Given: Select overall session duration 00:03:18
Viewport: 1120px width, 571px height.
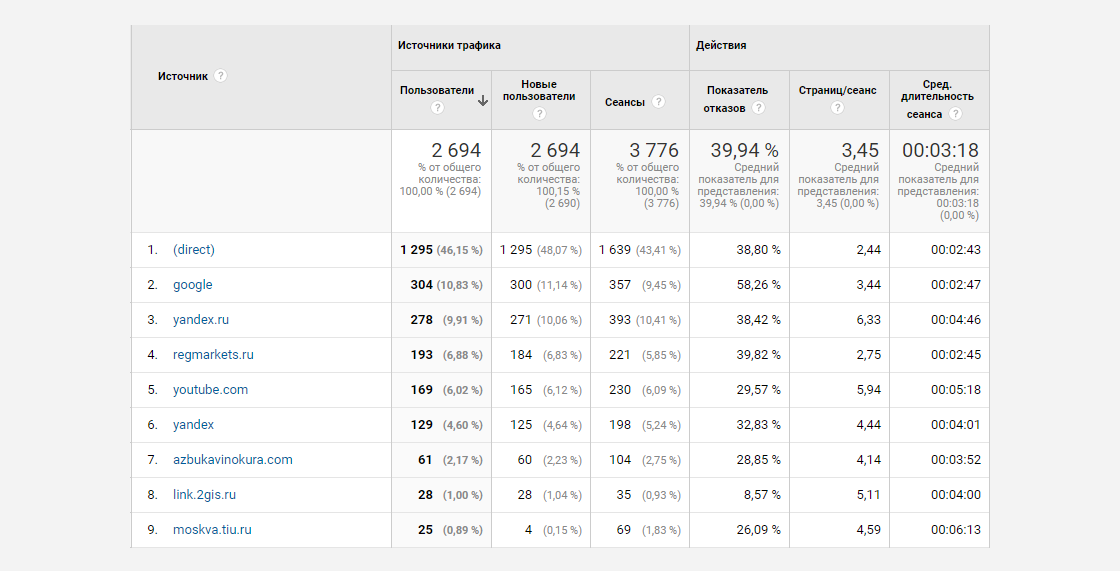Looking at the screenshot, I should click(940, 150).
